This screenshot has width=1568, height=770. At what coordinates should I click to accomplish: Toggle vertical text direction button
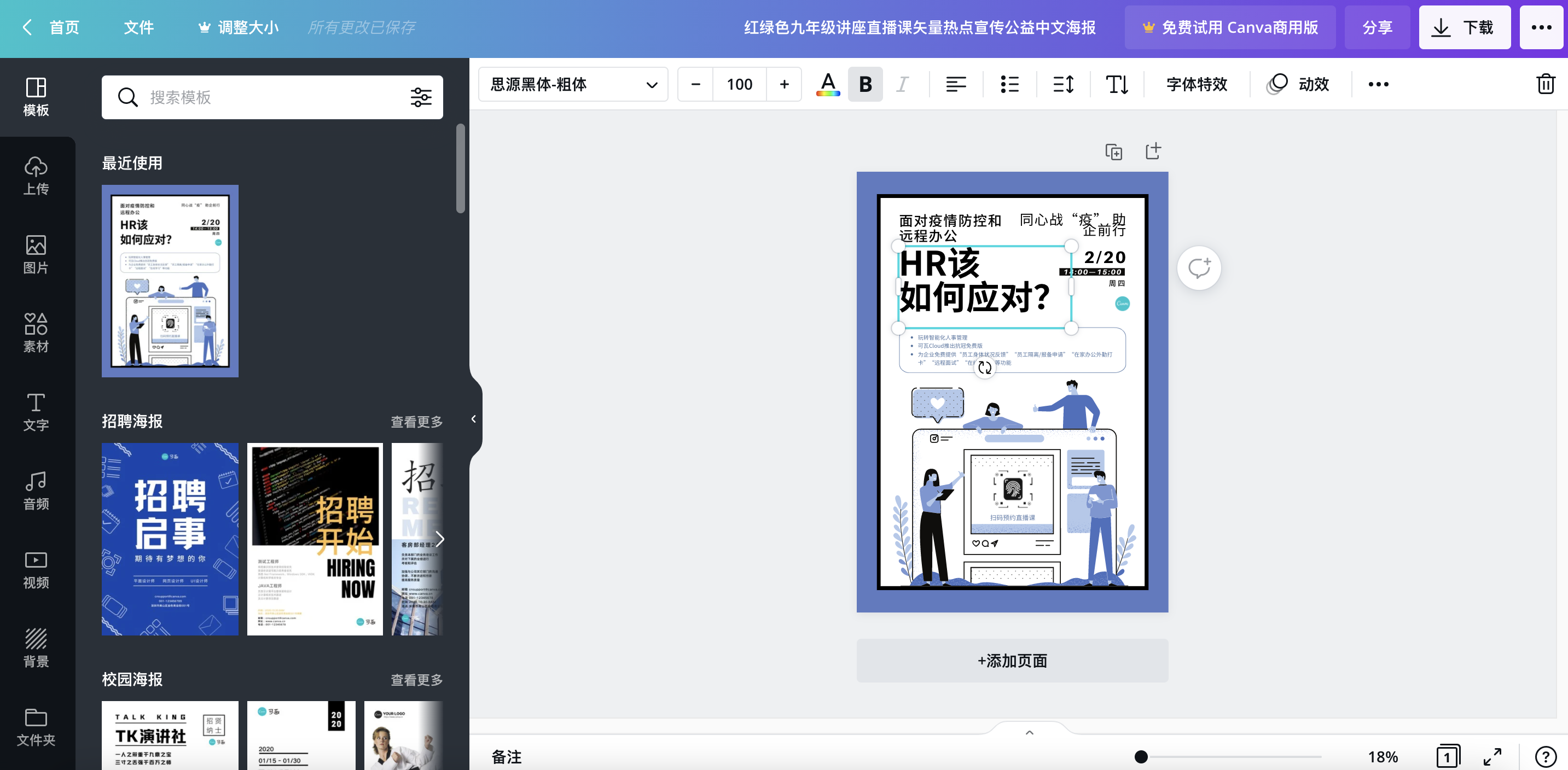pos(1116,84)
